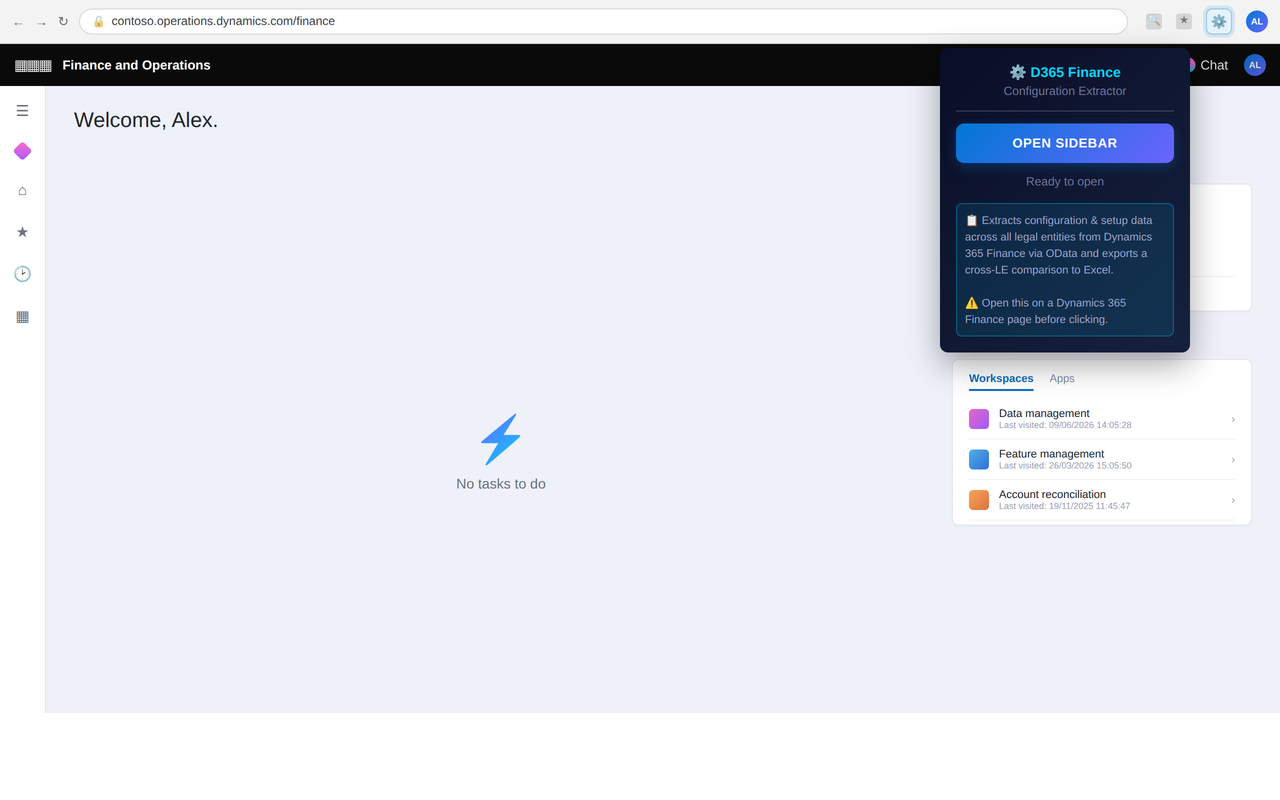
Task: Click the browser back arrow
Action: click(x=18, y=22)
